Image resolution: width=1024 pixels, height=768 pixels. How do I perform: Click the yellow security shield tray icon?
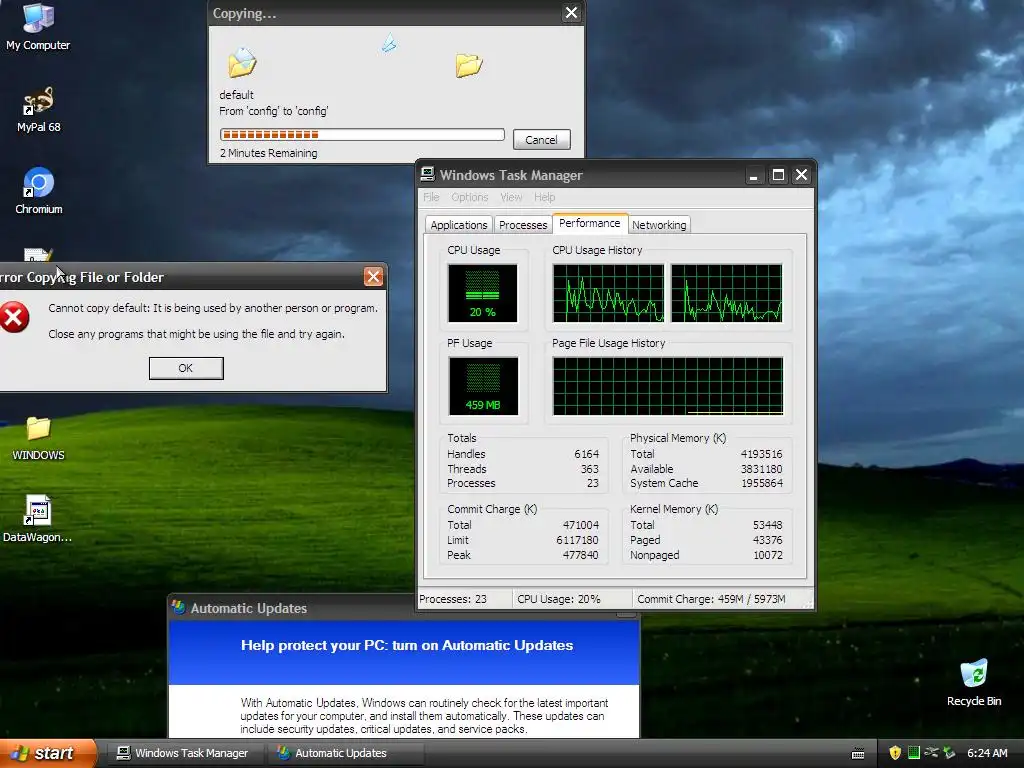coord(895,753)
